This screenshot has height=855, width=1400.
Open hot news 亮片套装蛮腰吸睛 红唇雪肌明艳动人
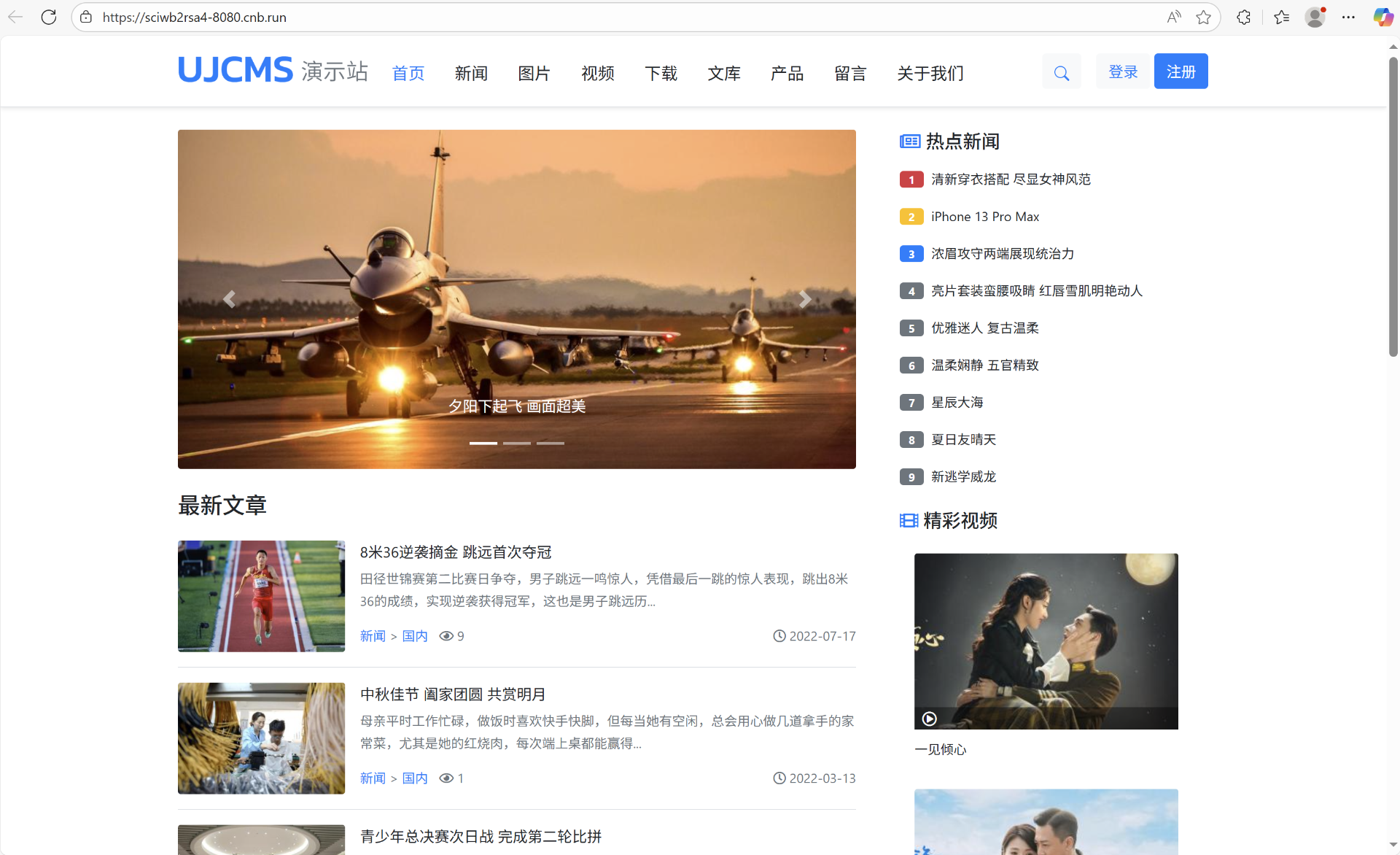click(x=1037, y=291)
